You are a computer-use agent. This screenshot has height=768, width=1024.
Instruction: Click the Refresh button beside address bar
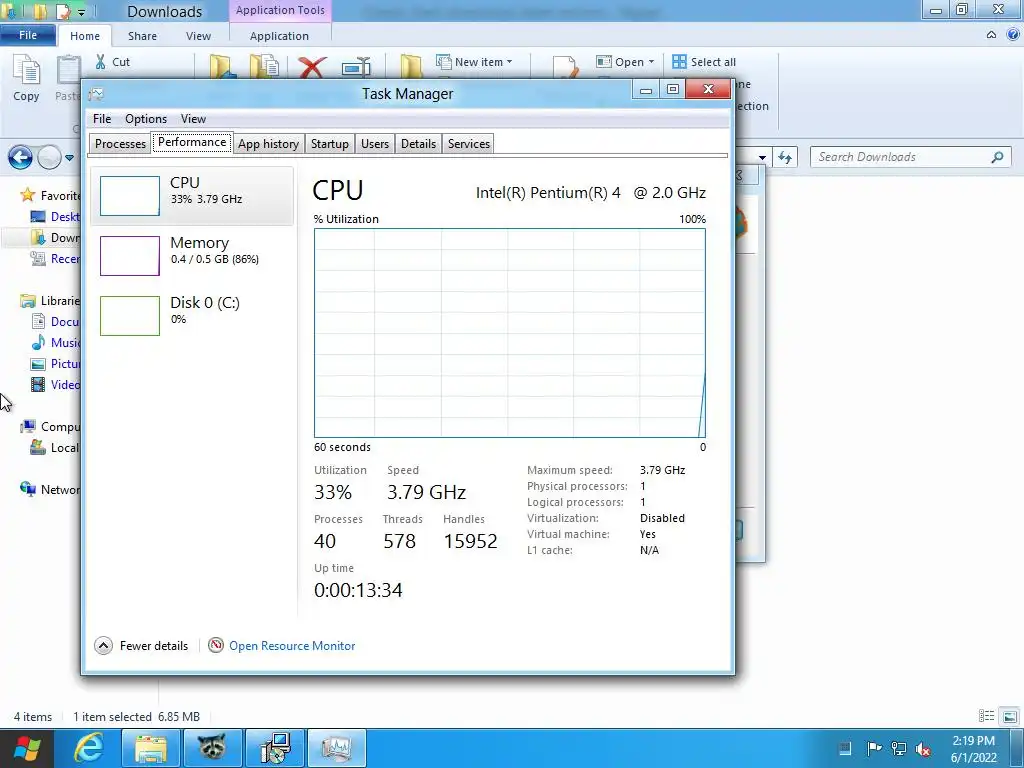pos(785,157)
